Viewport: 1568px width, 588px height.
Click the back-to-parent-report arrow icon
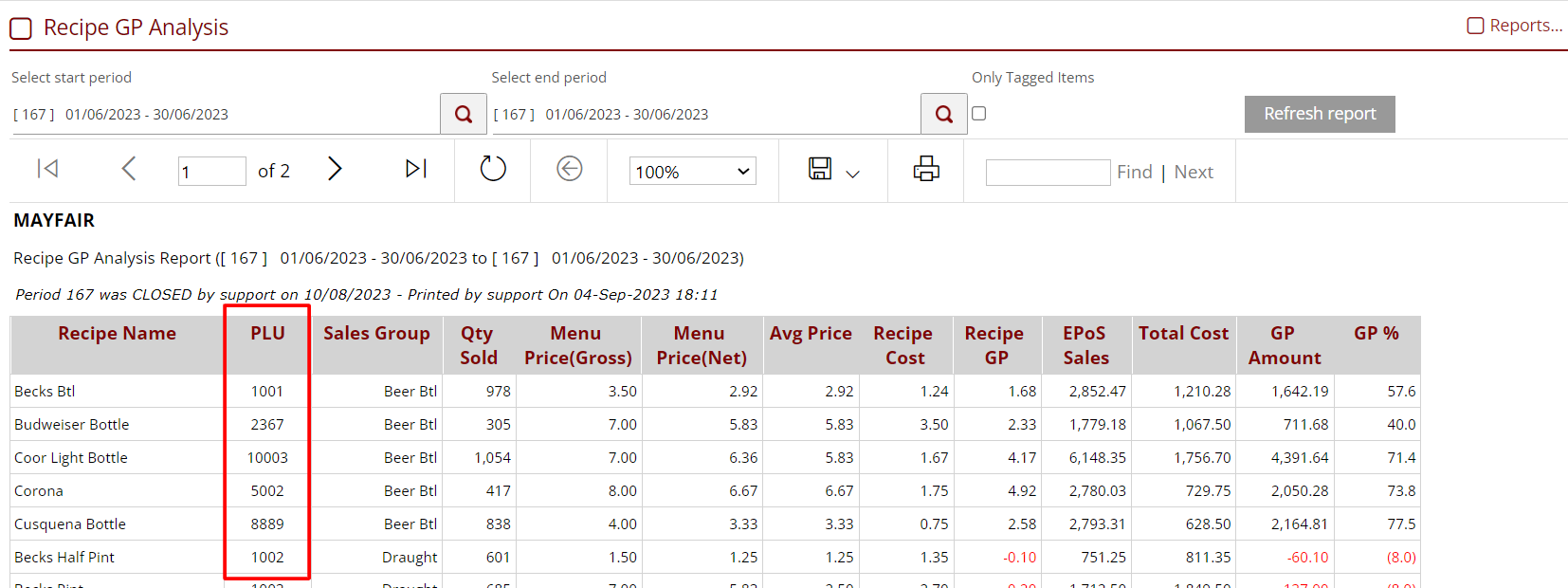pos(569,169)
